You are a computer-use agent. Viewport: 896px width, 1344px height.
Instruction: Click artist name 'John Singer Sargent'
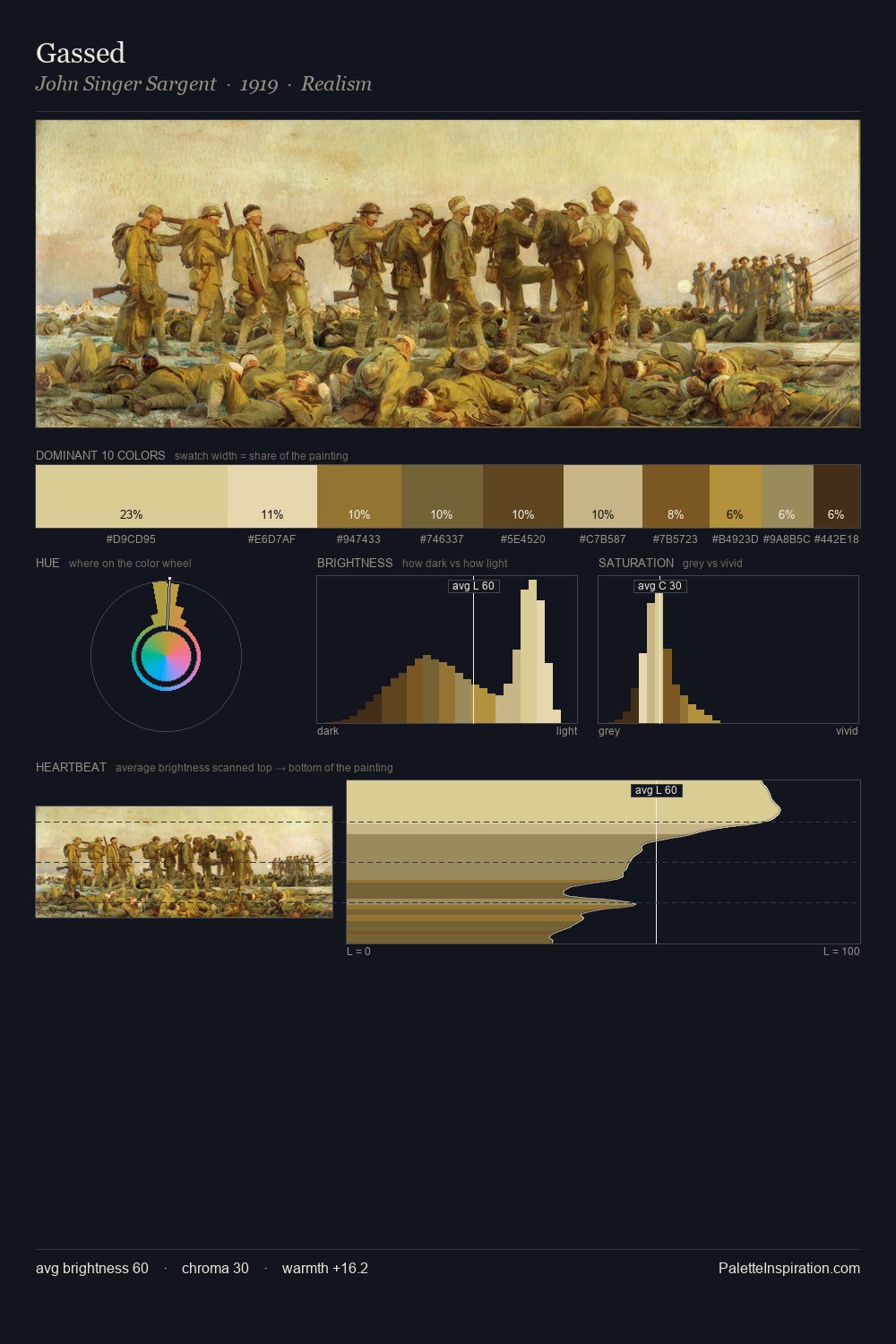(x=125, y=84)
